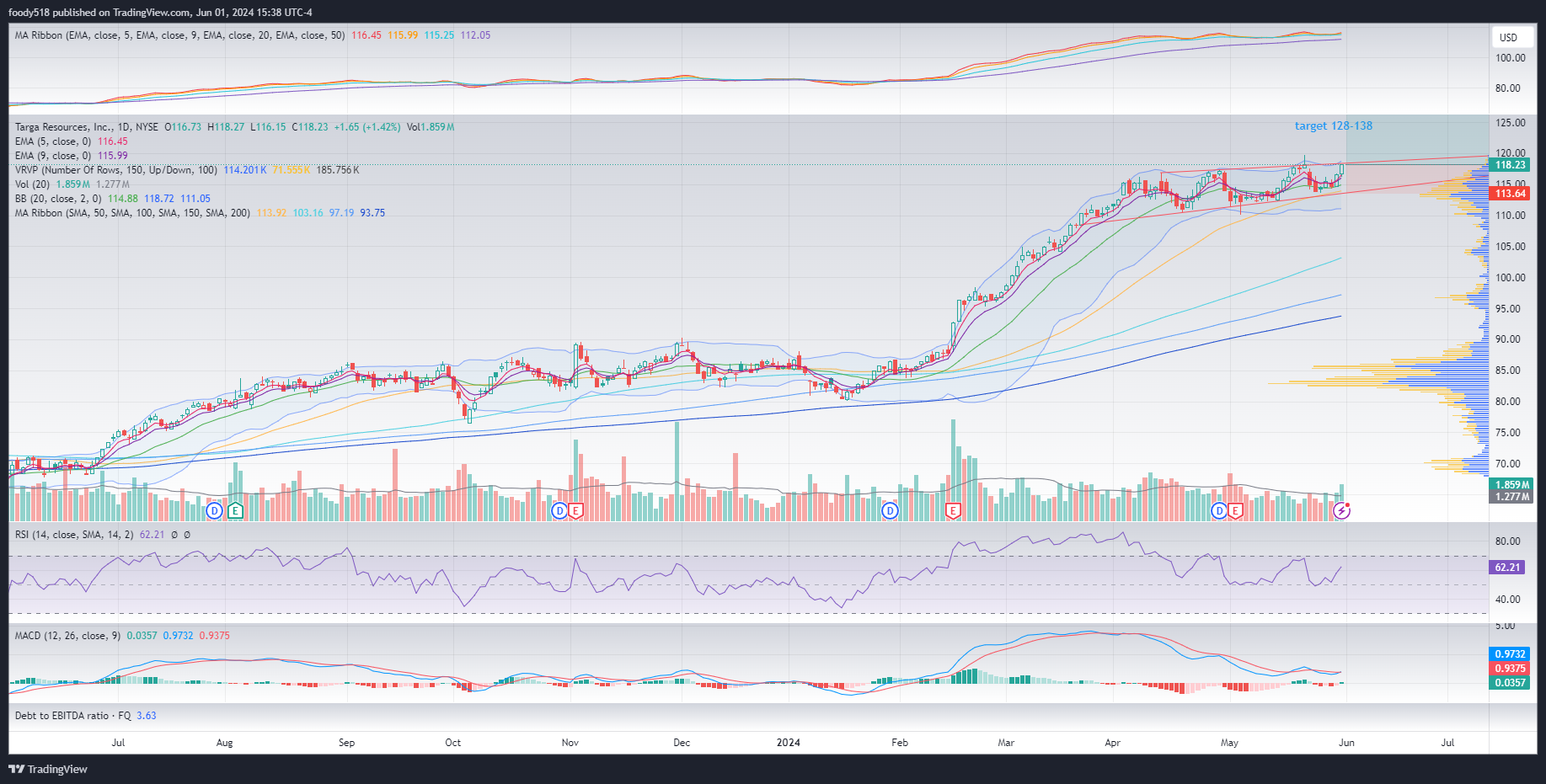Screen dimensions: 1546x784
Task: Click the red 113.64 price axis label
Action: 1510,194
